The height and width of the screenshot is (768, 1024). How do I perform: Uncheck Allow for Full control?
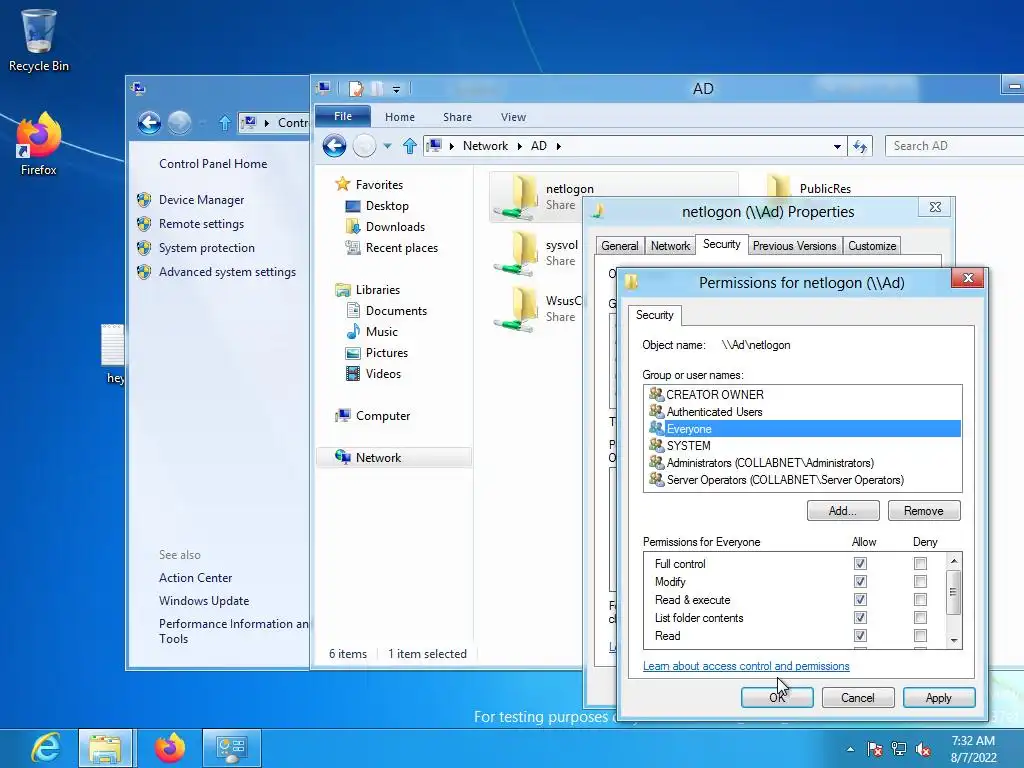click(x=860, y=564)
